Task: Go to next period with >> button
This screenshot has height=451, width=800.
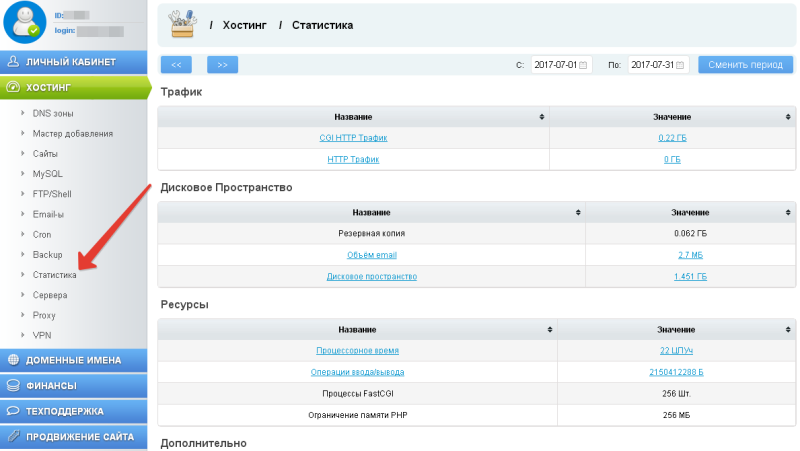Action: click(222, 65)
